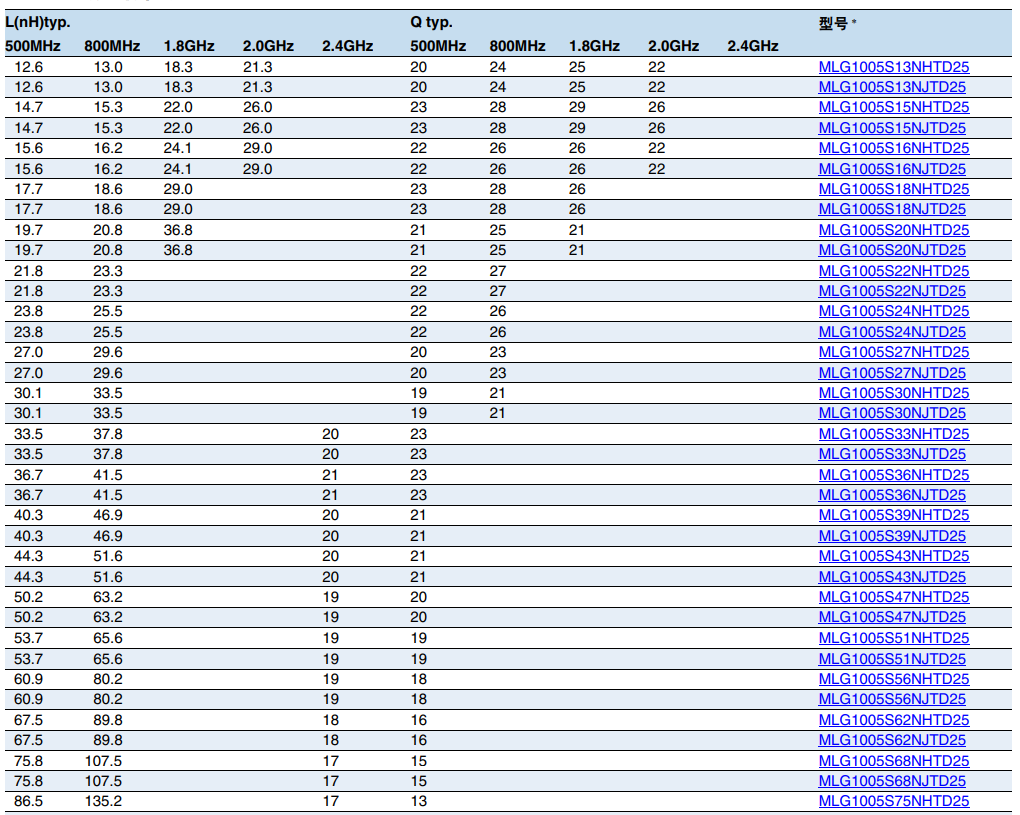Open the MLG1005S13NJTD25 part link
The width and height of the screenshot is (1020, 815).
click(892, 87)
